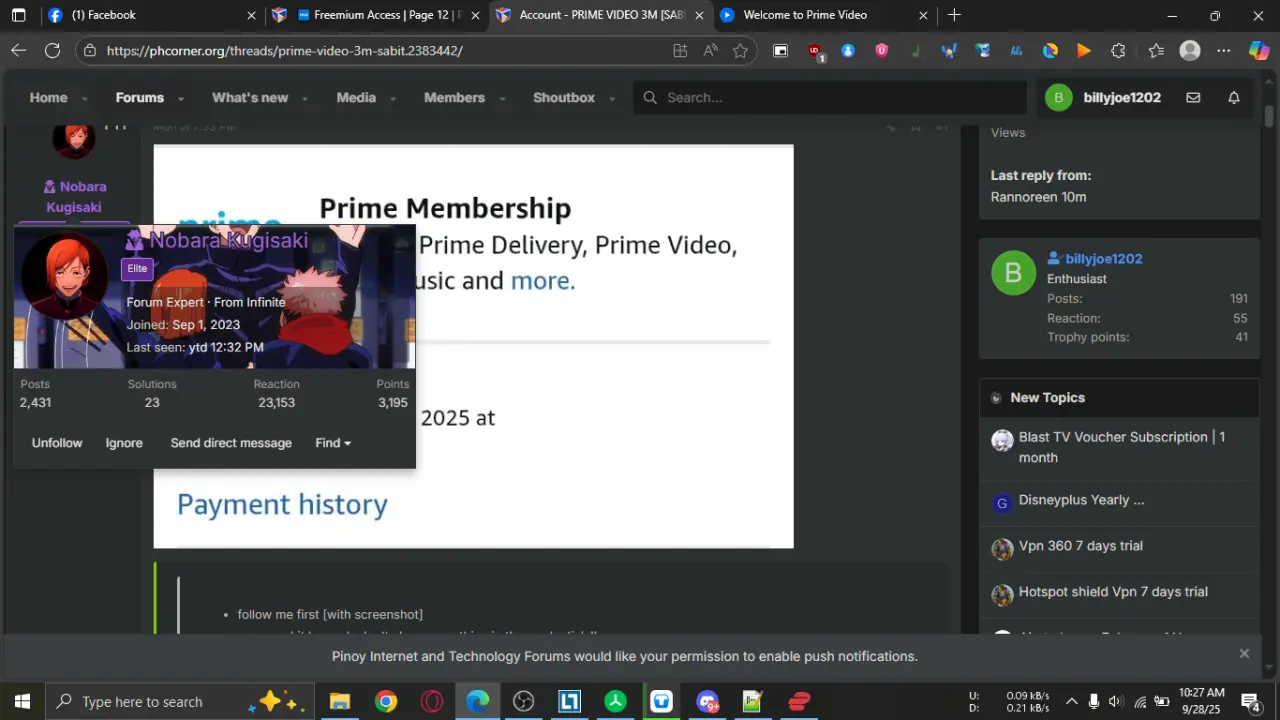
Task: Expand the Members menu arrow
Action: tap(502, 99)
